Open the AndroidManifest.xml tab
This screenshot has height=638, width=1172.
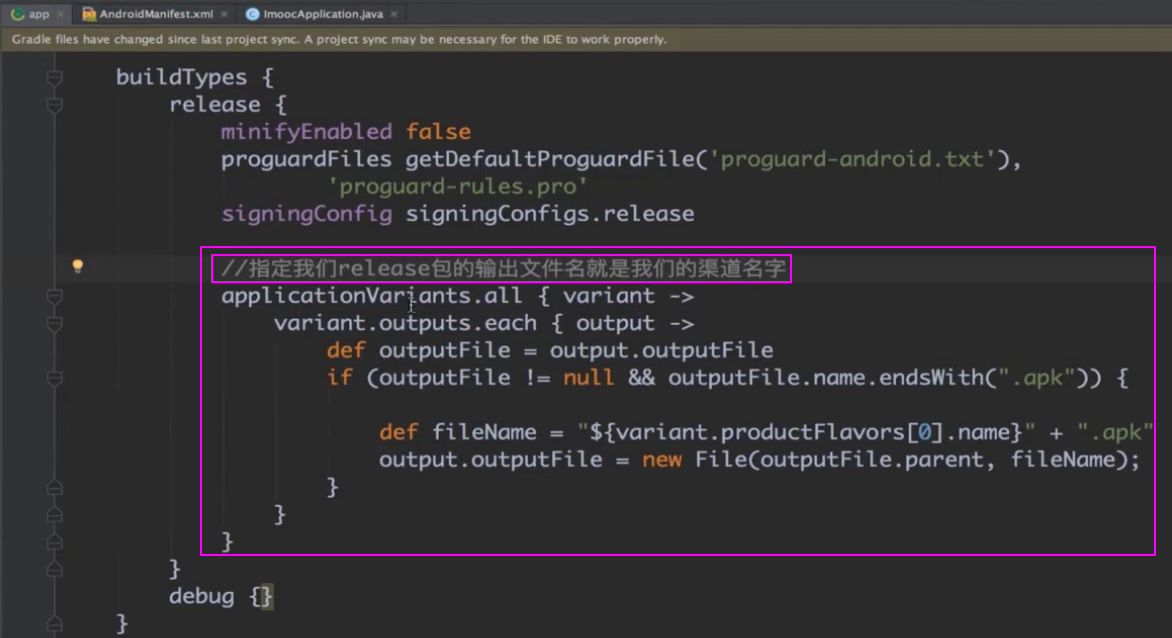(x=156, y=13)
